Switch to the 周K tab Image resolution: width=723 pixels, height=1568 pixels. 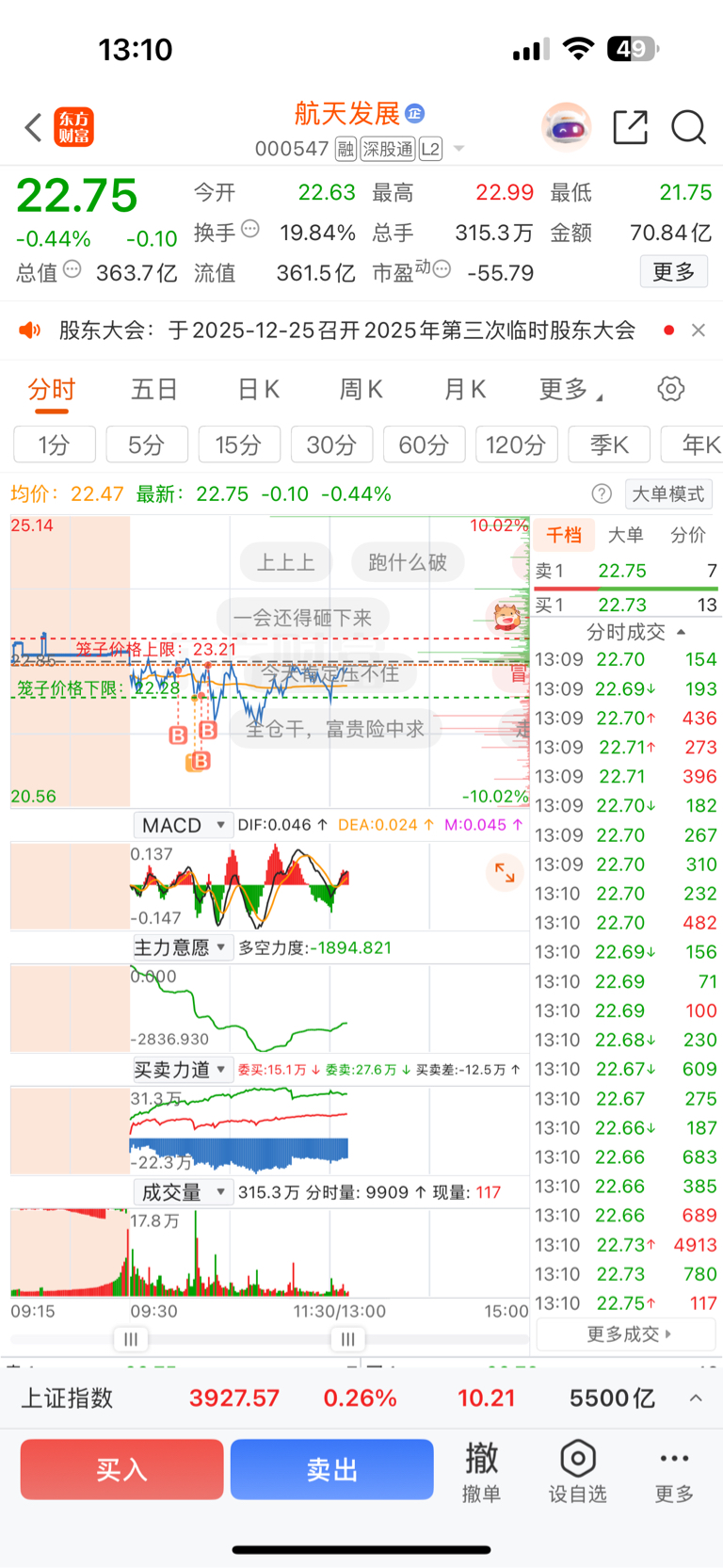(x=361, y=389)
